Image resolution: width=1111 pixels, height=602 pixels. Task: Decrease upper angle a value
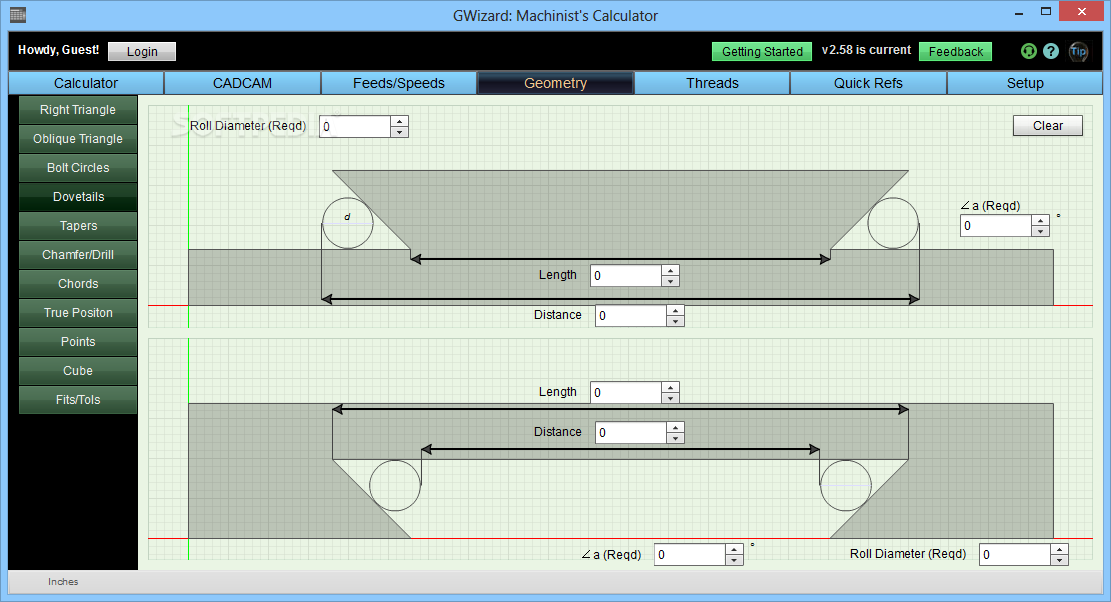pyautogui.click(x=1040, y=232)
